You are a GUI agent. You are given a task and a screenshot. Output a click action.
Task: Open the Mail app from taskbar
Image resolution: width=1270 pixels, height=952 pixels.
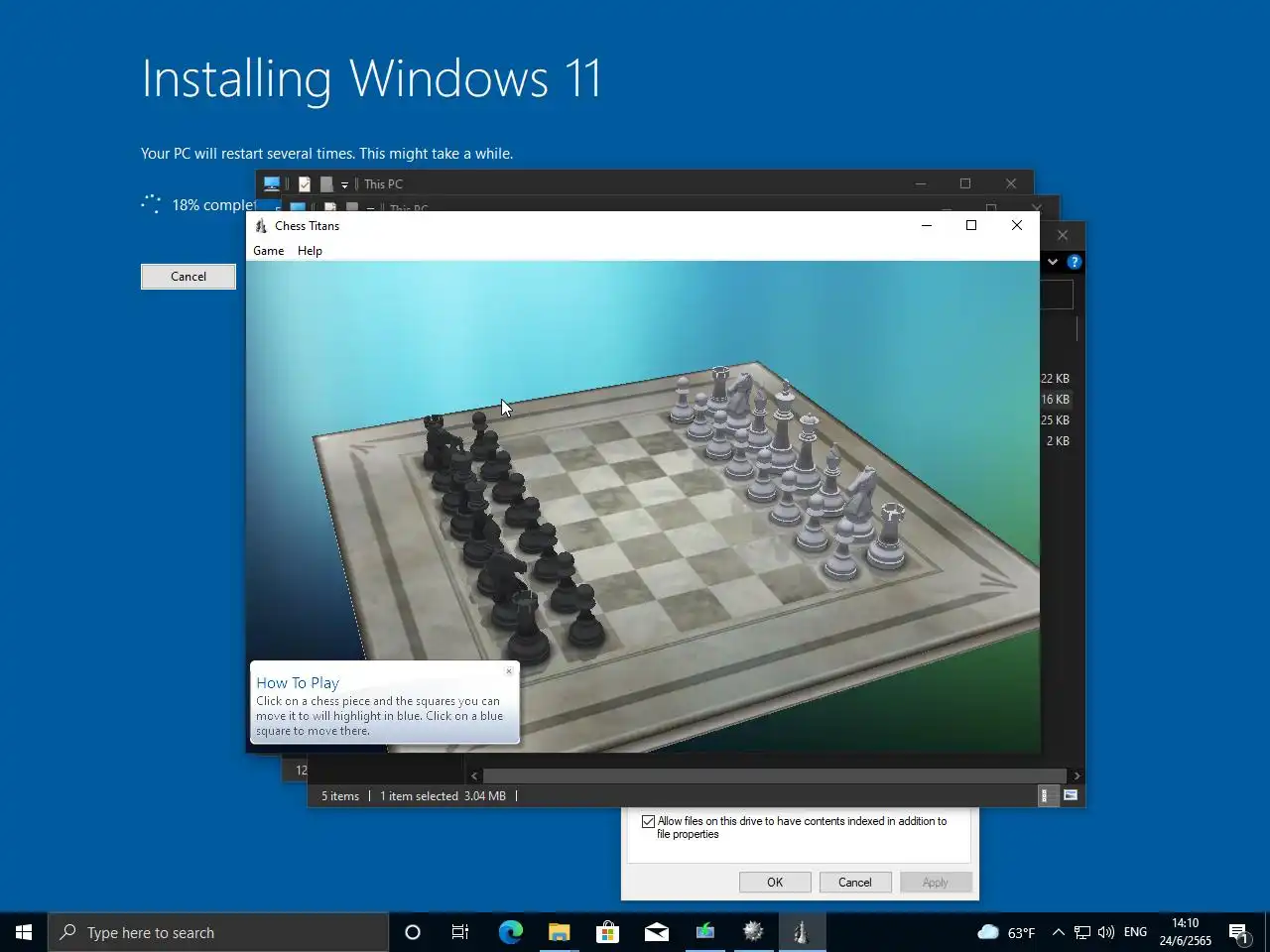point(656,932)
